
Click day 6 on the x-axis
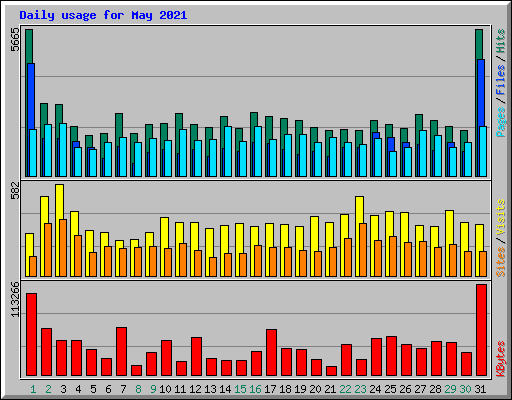[x=108, y=389]
